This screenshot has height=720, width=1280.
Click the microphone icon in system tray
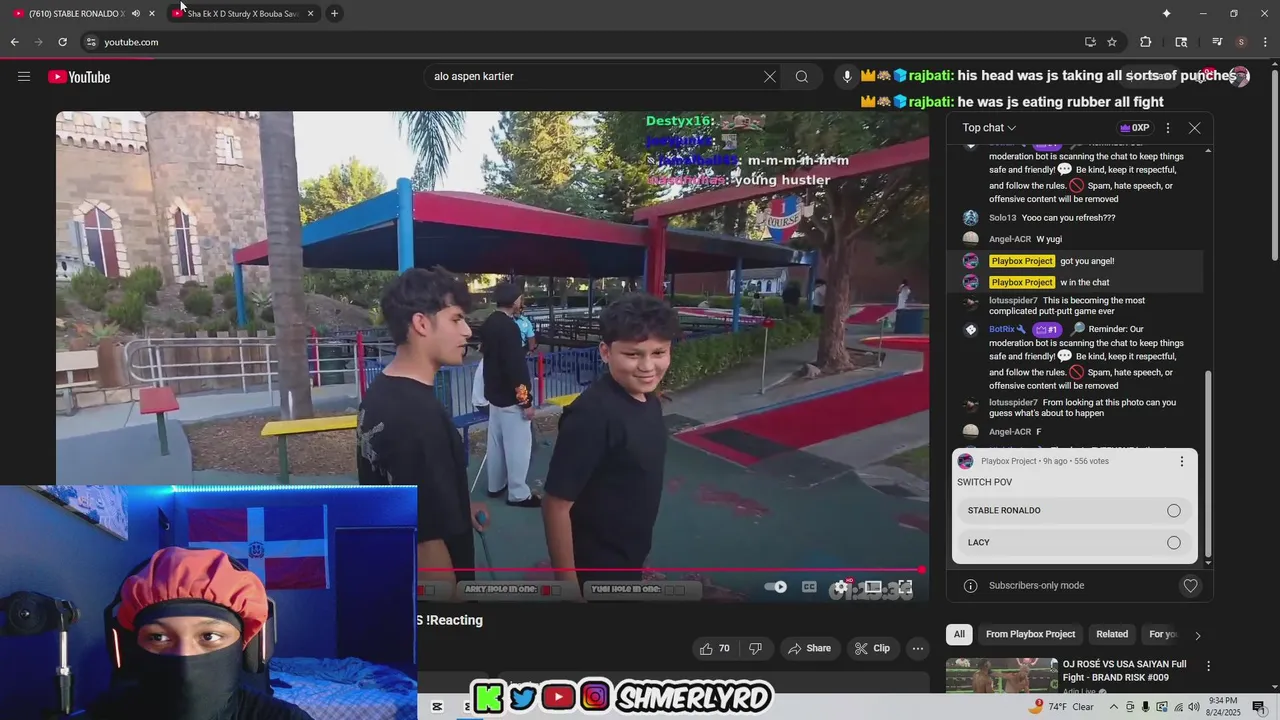click(1145, 707)
